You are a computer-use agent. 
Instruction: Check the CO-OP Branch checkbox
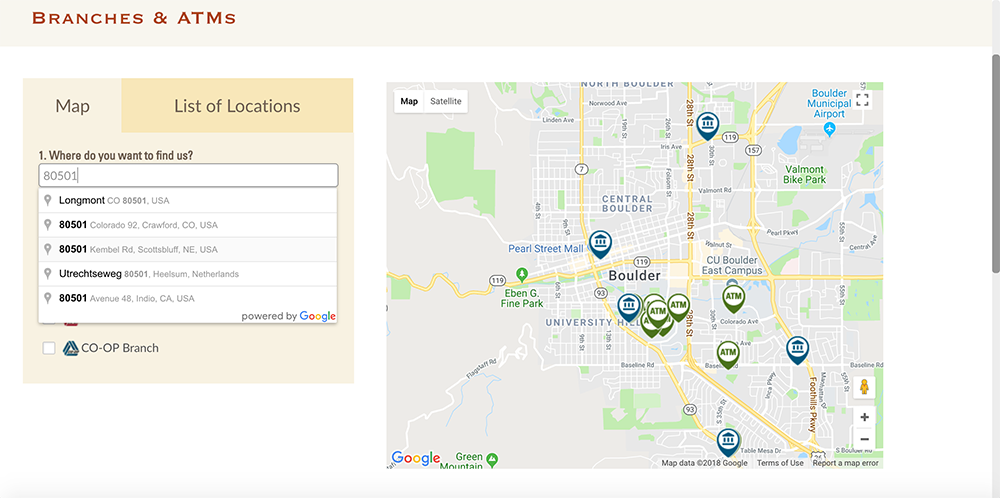[x=49, y=348]
